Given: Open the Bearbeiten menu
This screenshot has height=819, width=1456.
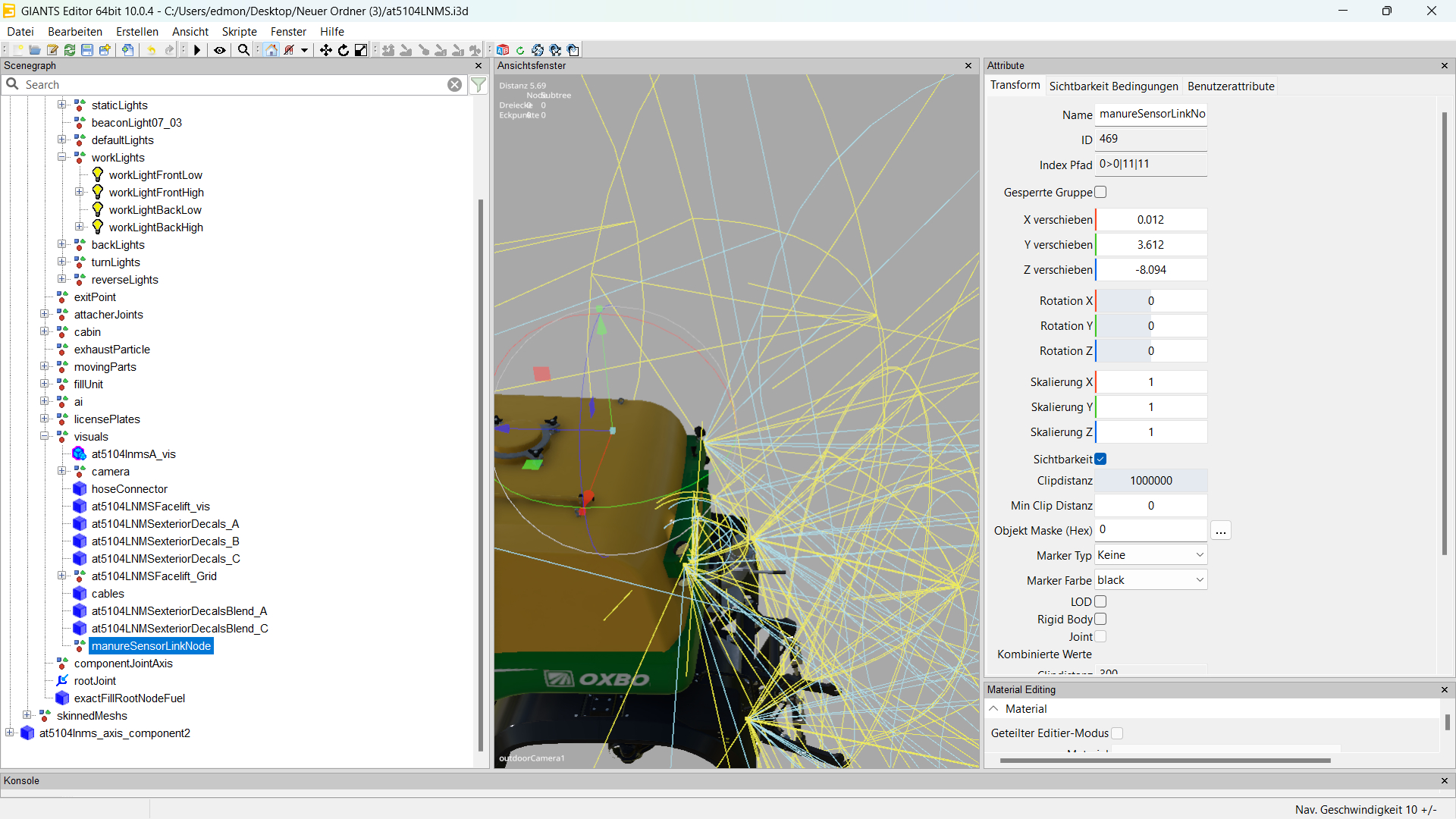Looking at the screenshot, I should (x=75, y=31).
